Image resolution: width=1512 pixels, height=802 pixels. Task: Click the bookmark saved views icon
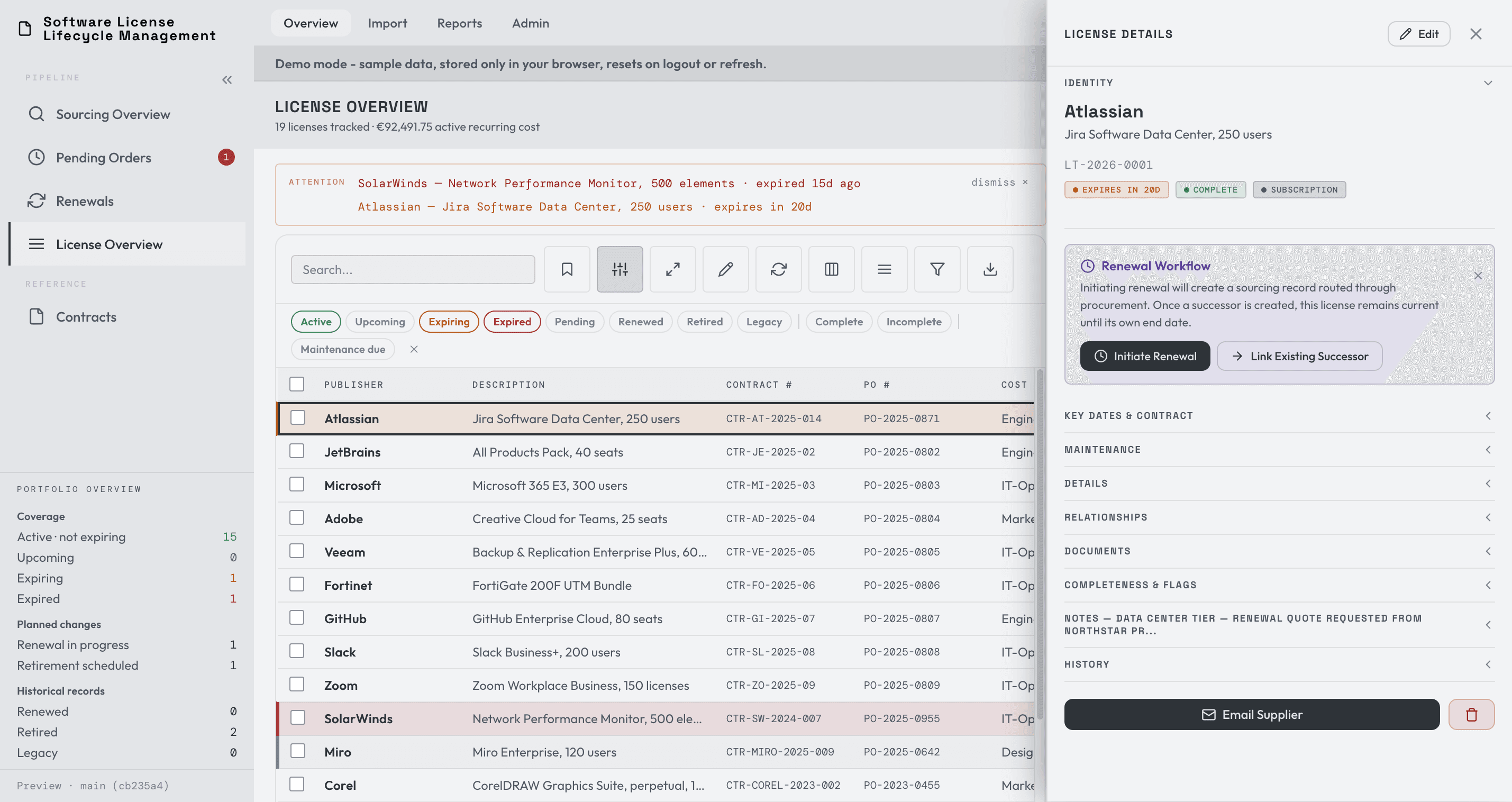click(567, 269)
